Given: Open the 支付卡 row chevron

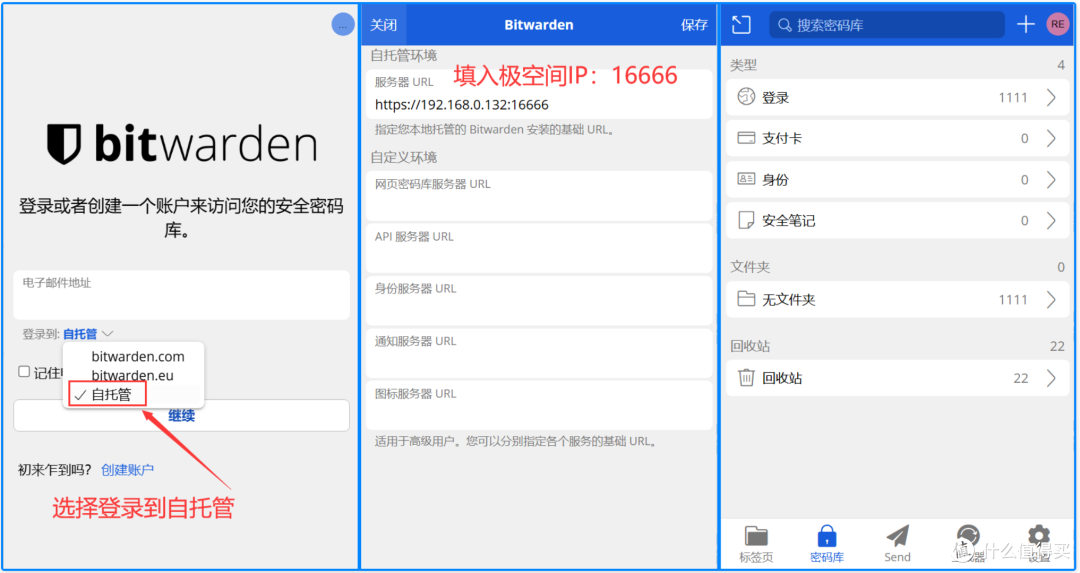Looking at the screenshot, I should click(x=1051, y=138).
